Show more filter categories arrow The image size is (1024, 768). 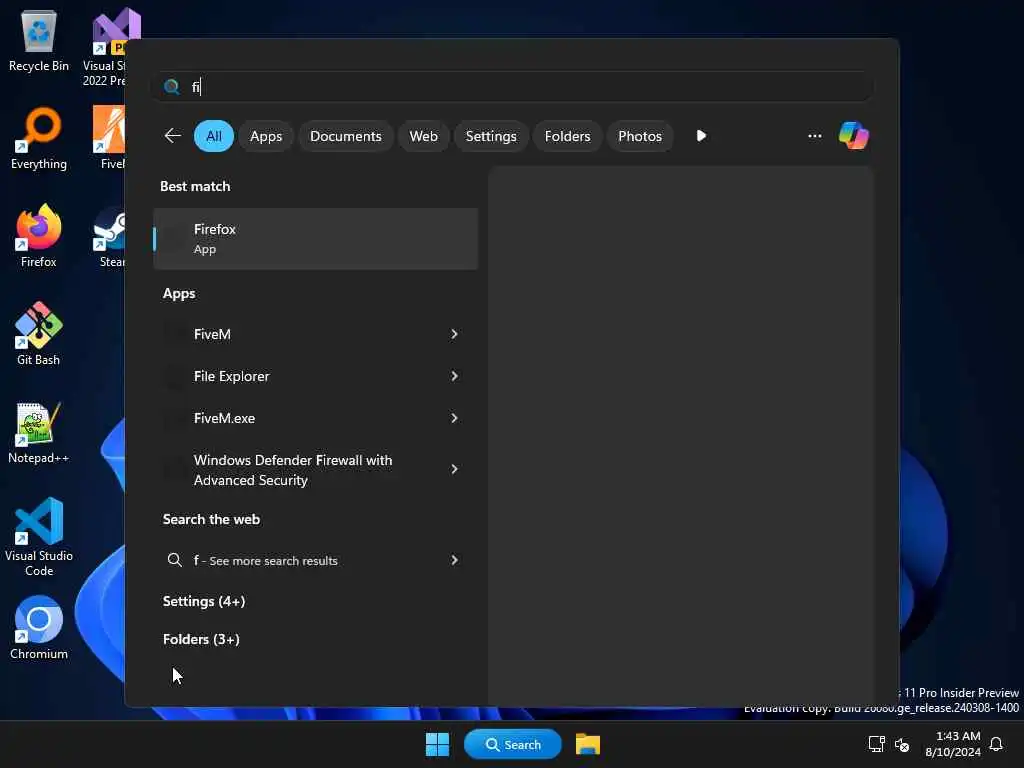click(x=701, y=136)
